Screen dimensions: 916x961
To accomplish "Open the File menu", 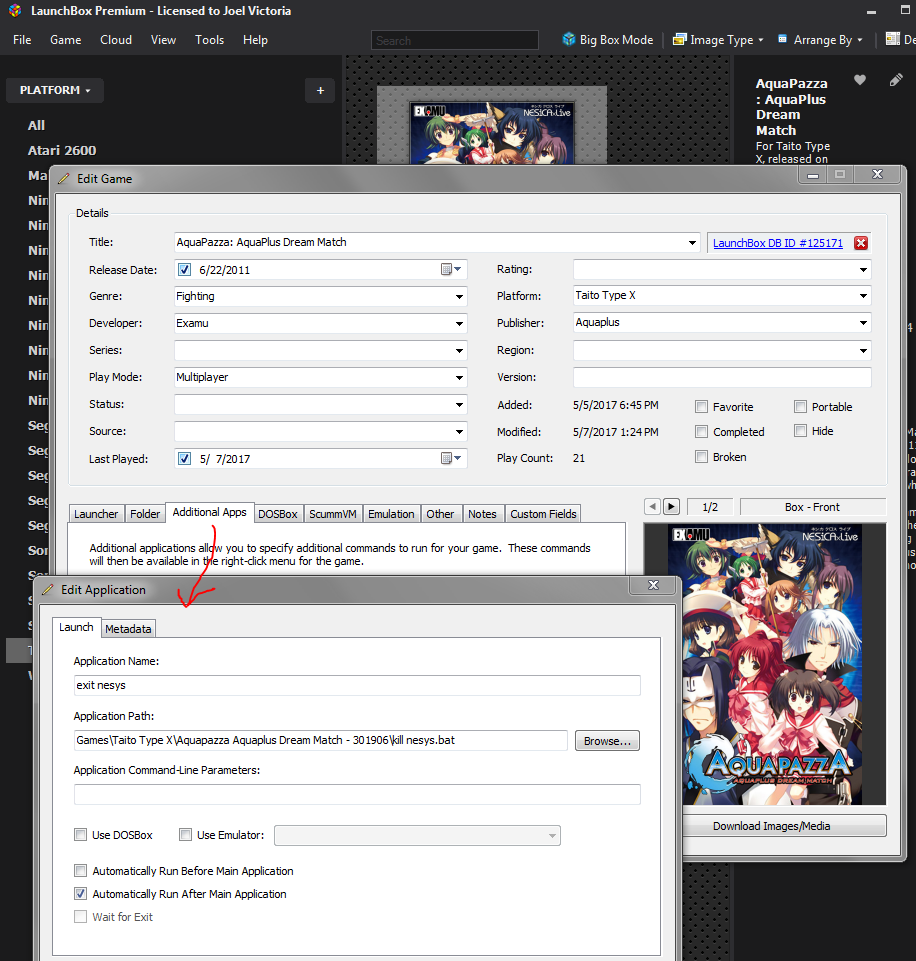I will (22, 40).
